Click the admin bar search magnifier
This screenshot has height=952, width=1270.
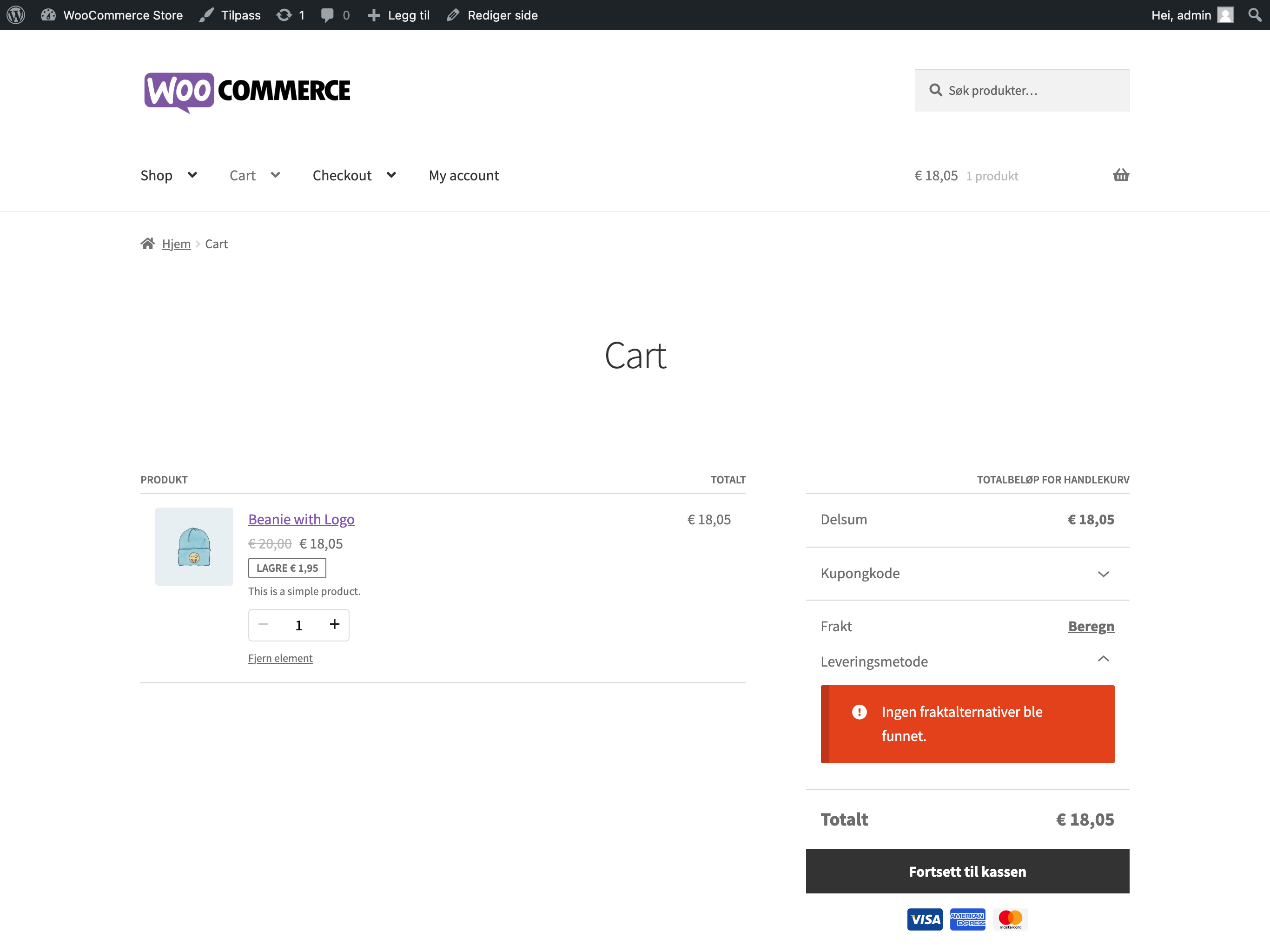pos(1255,15)
